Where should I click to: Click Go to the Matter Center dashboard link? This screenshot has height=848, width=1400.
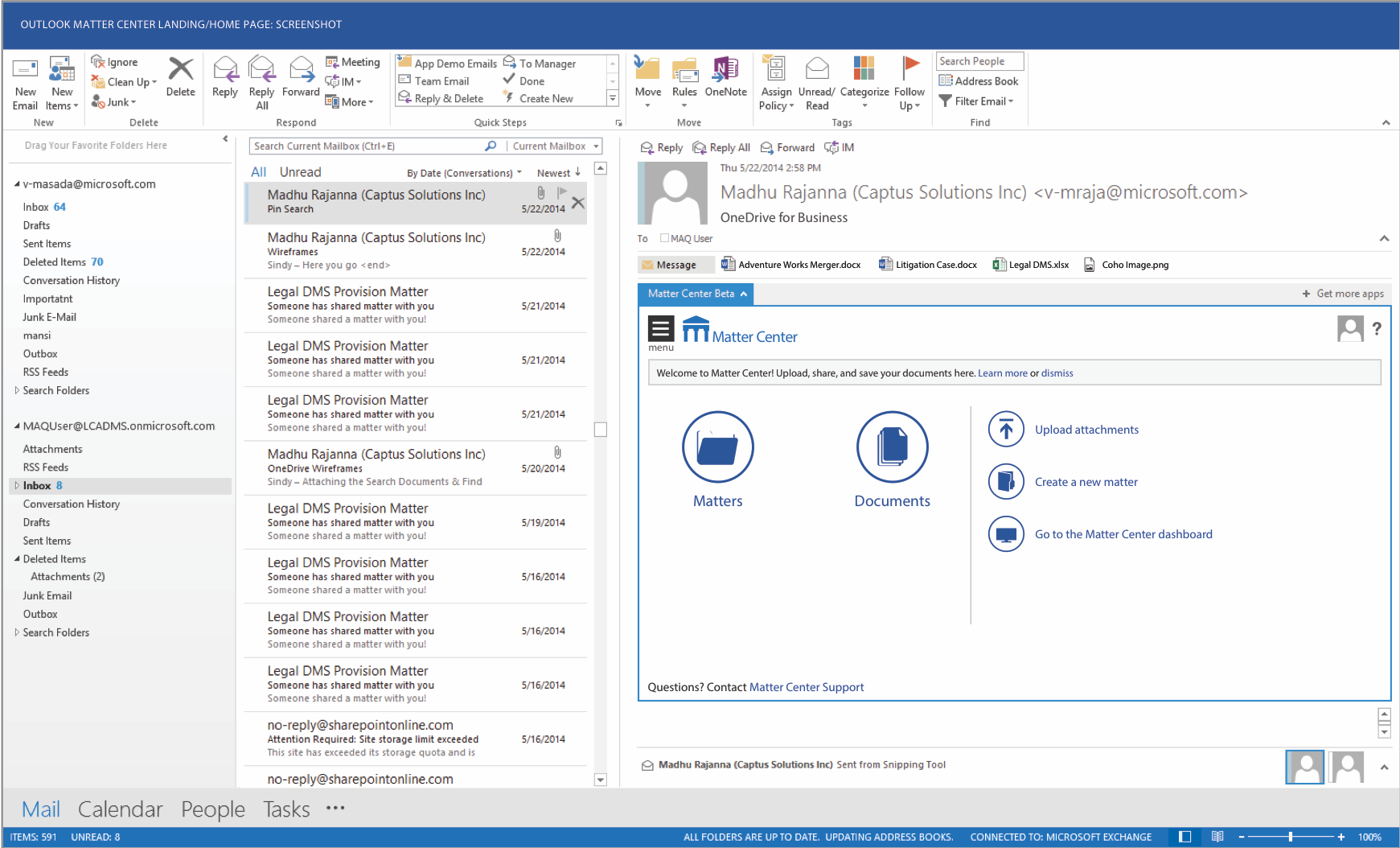tap(1123, 534)
